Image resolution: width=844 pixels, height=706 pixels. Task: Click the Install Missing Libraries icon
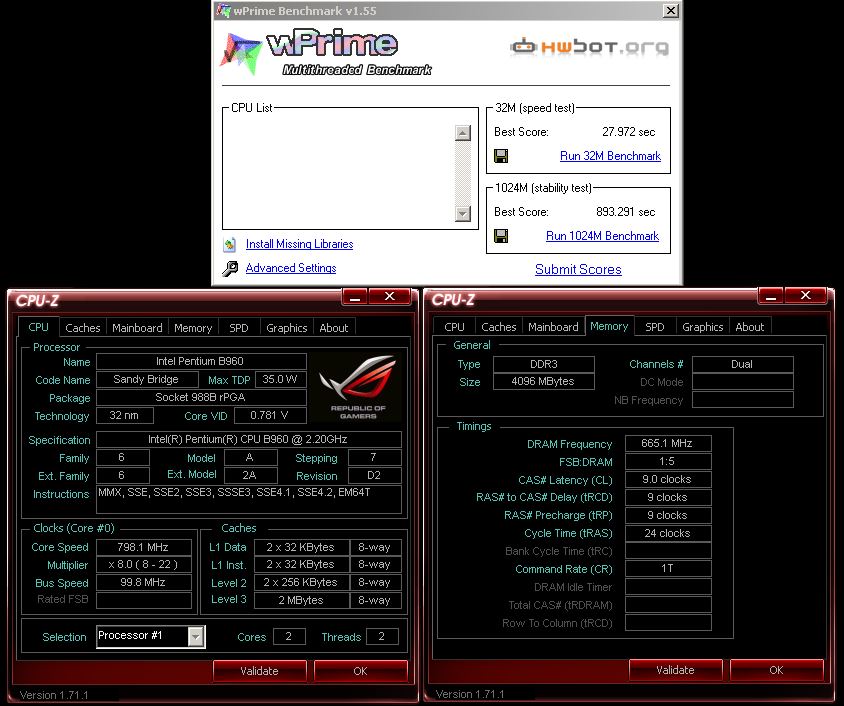pyautogui.click(x=230, y=245)
